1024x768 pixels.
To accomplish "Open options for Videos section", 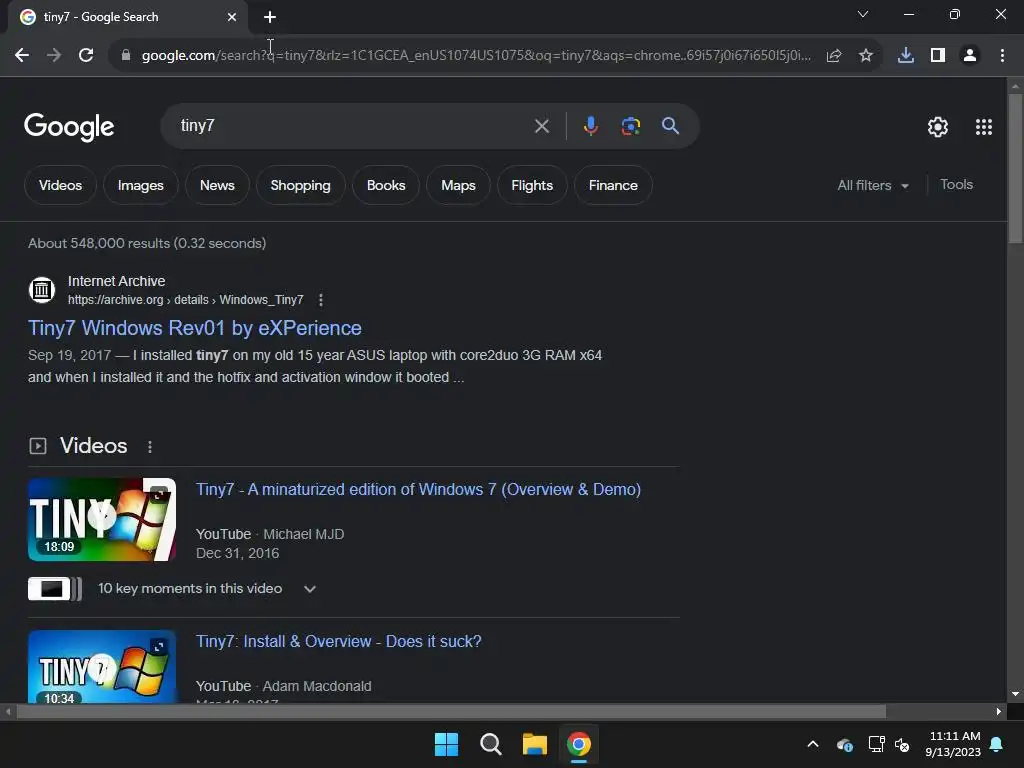I will pos(150,447).
